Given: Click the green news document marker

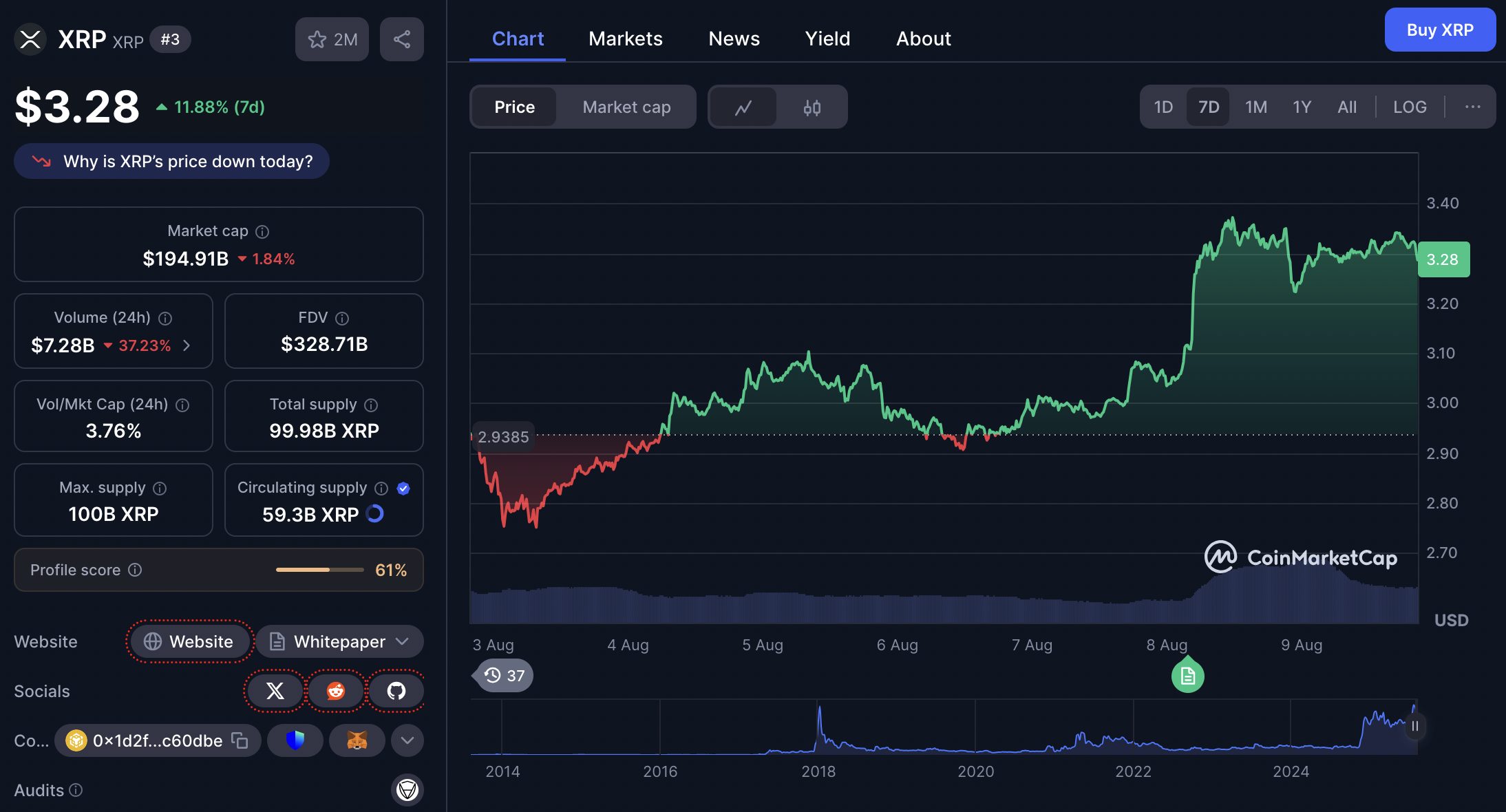Looking at the screenshot, I should coord(1188,676).
